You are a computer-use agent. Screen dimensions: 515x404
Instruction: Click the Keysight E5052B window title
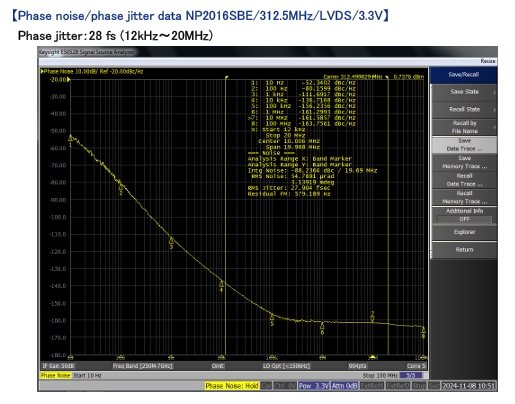(x=86, y=52)
